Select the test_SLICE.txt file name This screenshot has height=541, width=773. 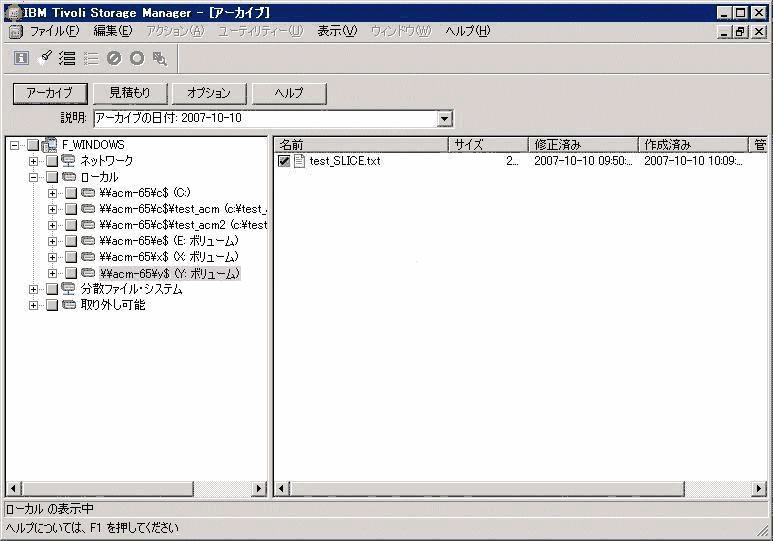[345, 161]
